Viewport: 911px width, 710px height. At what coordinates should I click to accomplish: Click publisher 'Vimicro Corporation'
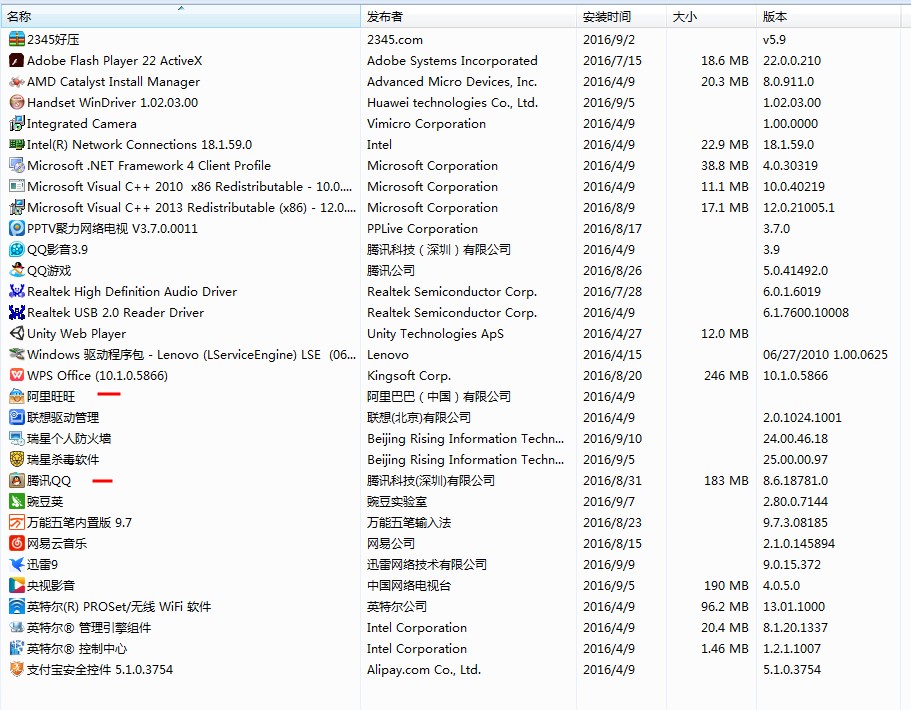point(426,123)
